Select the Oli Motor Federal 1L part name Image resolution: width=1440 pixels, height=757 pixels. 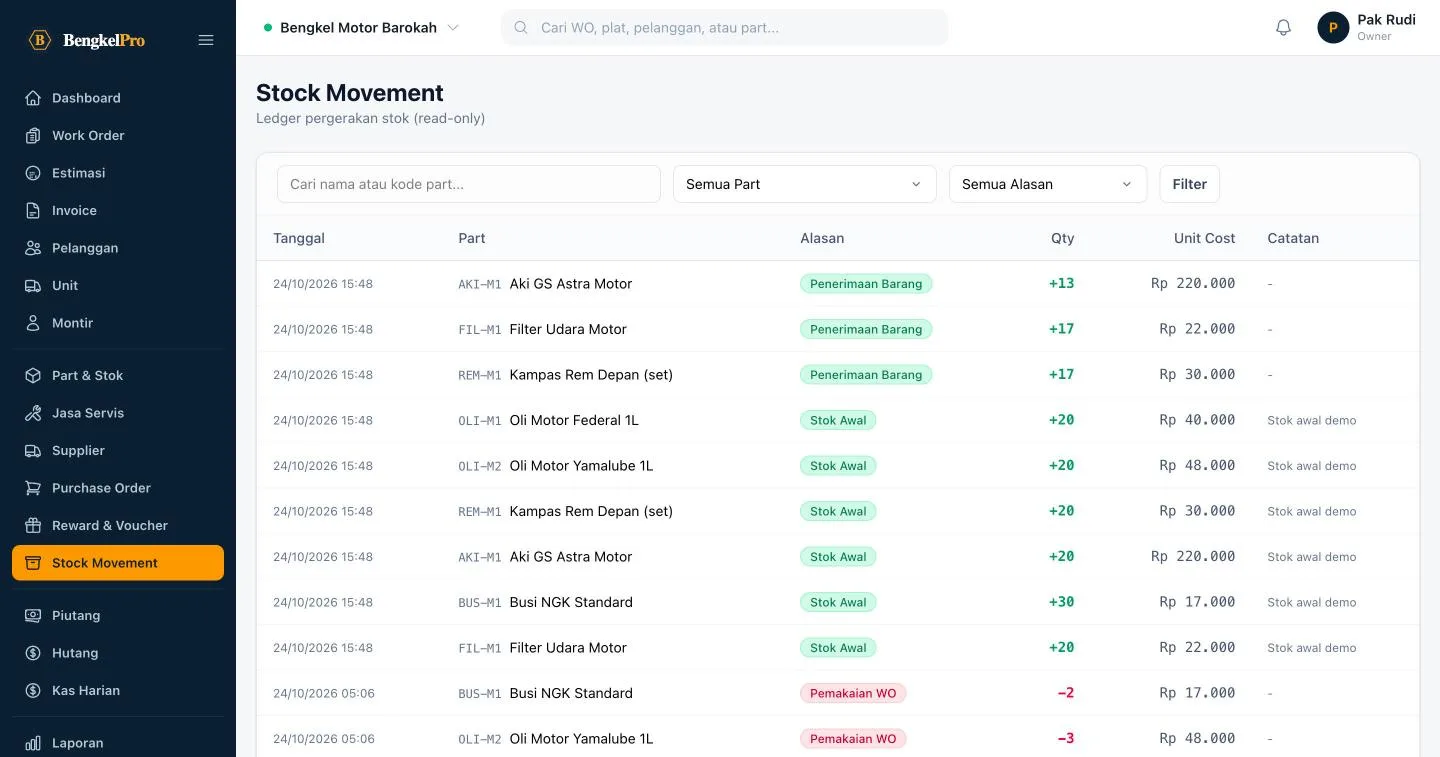(574, 420)
